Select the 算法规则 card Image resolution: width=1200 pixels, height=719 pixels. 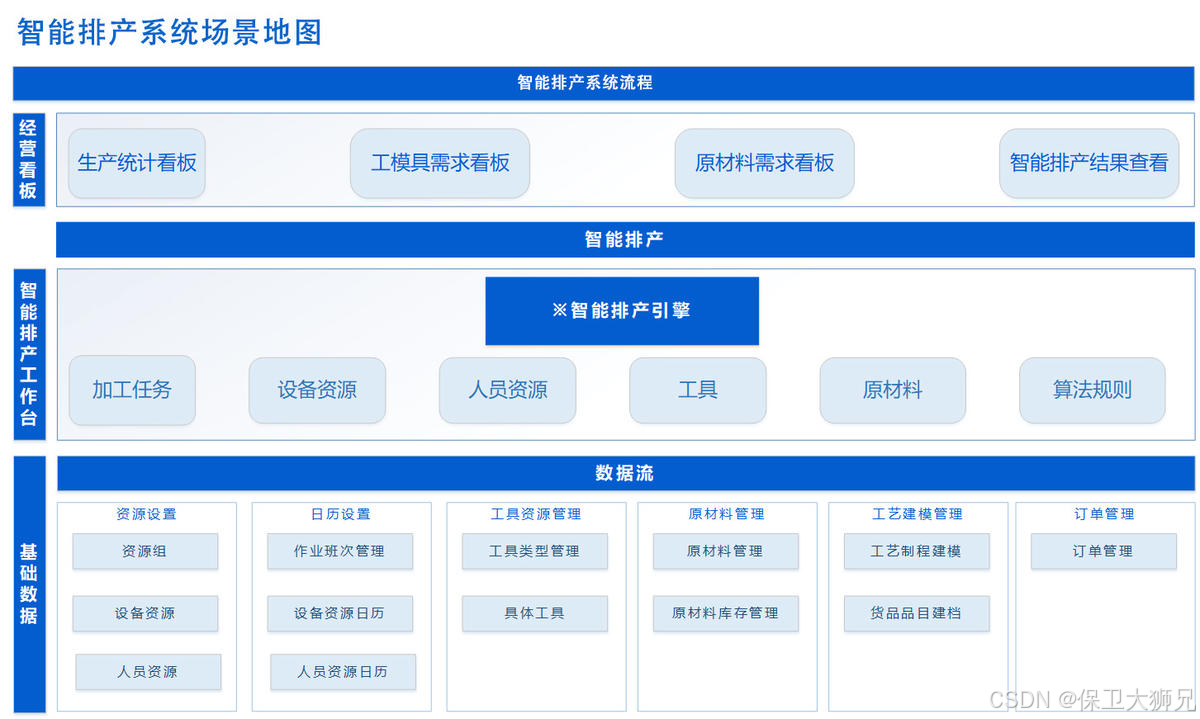pyautogui.click(x=1092, y=390)
